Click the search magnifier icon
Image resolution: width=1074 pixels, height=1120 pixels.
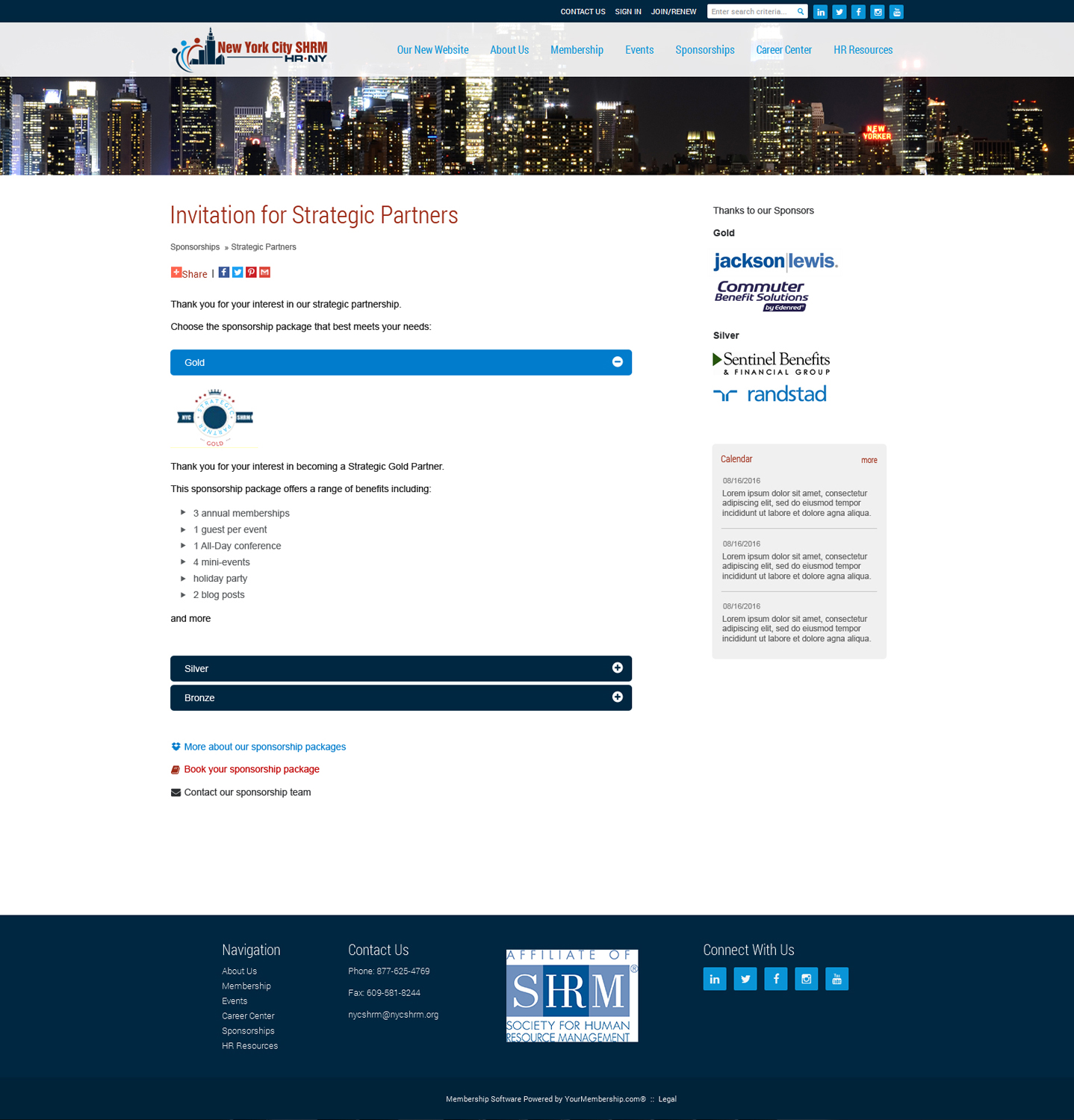(x=801, y=12)
